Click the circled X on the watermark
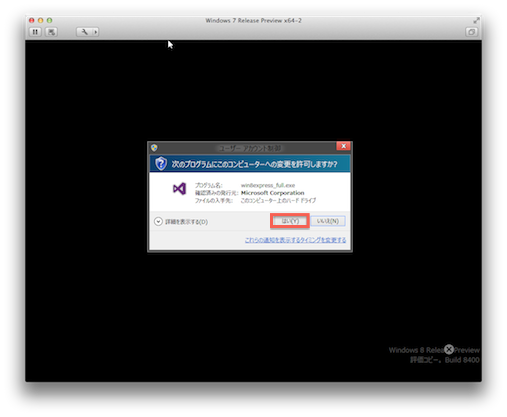507x417 pixels. click(449, 349)
